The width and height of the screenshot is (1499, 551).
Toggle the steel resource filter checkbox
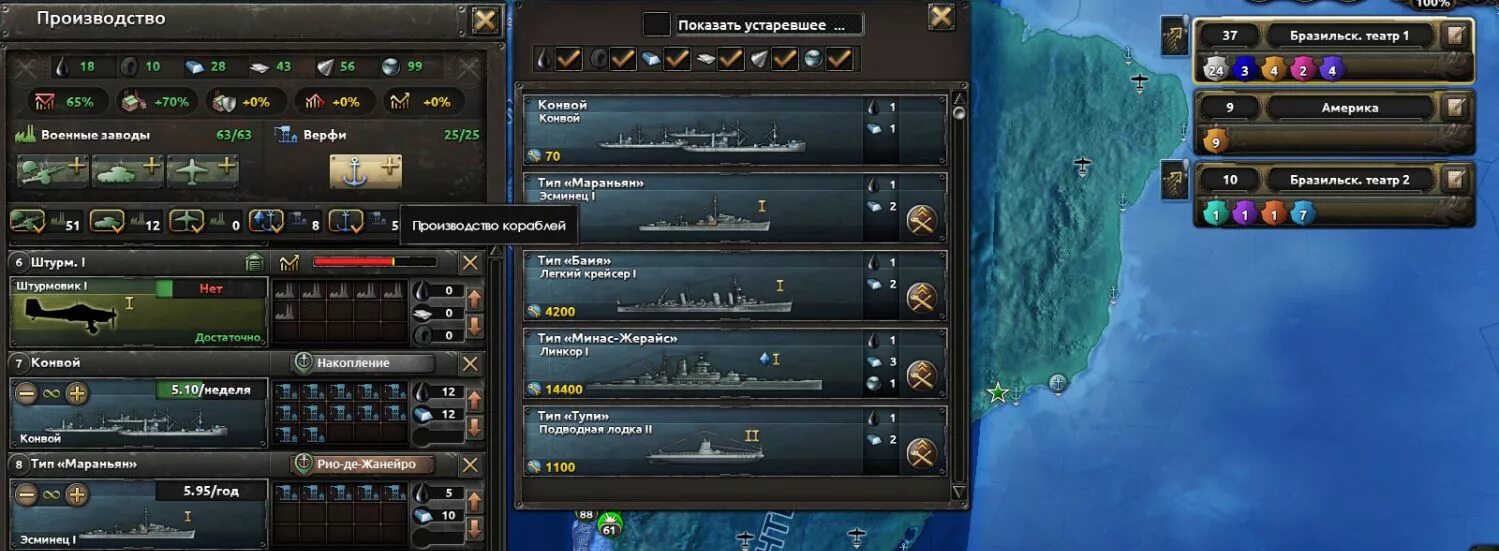(x=677, y=59)
